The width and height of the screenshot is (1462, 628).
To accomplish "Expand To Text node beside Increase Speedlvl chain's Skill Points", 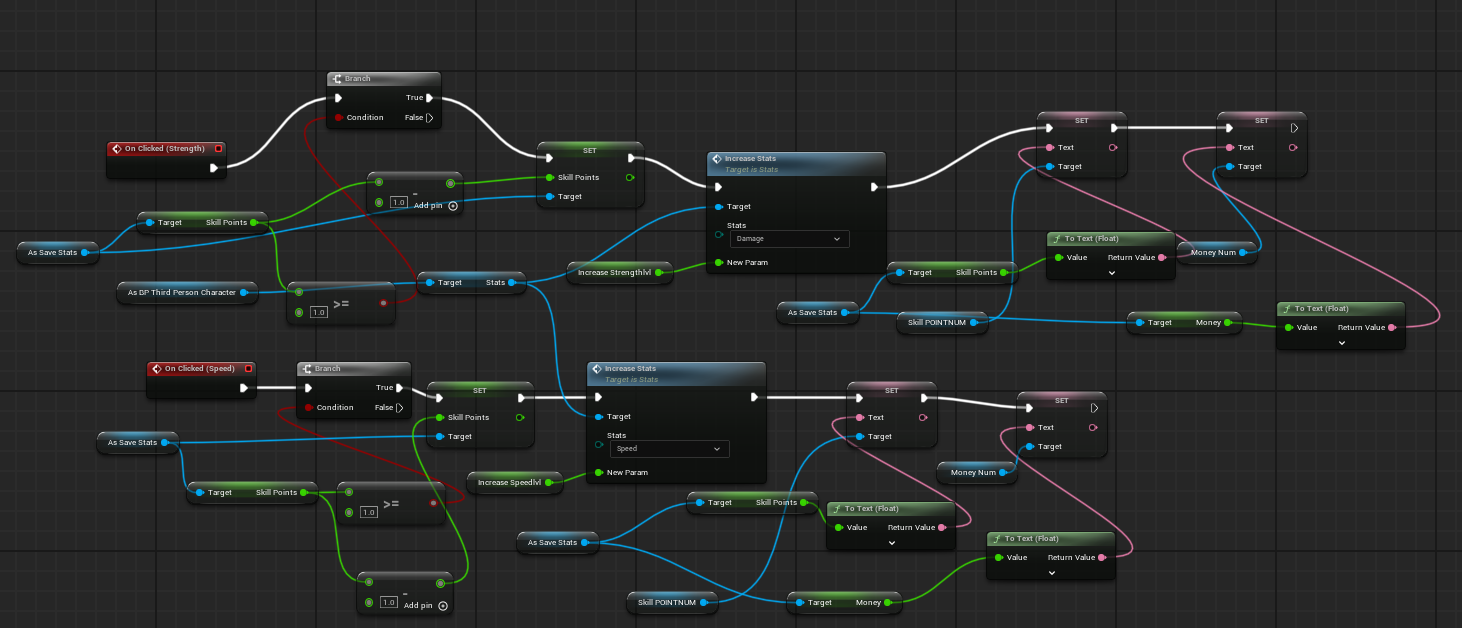I will pyautogui.click(x=892, y=543).
